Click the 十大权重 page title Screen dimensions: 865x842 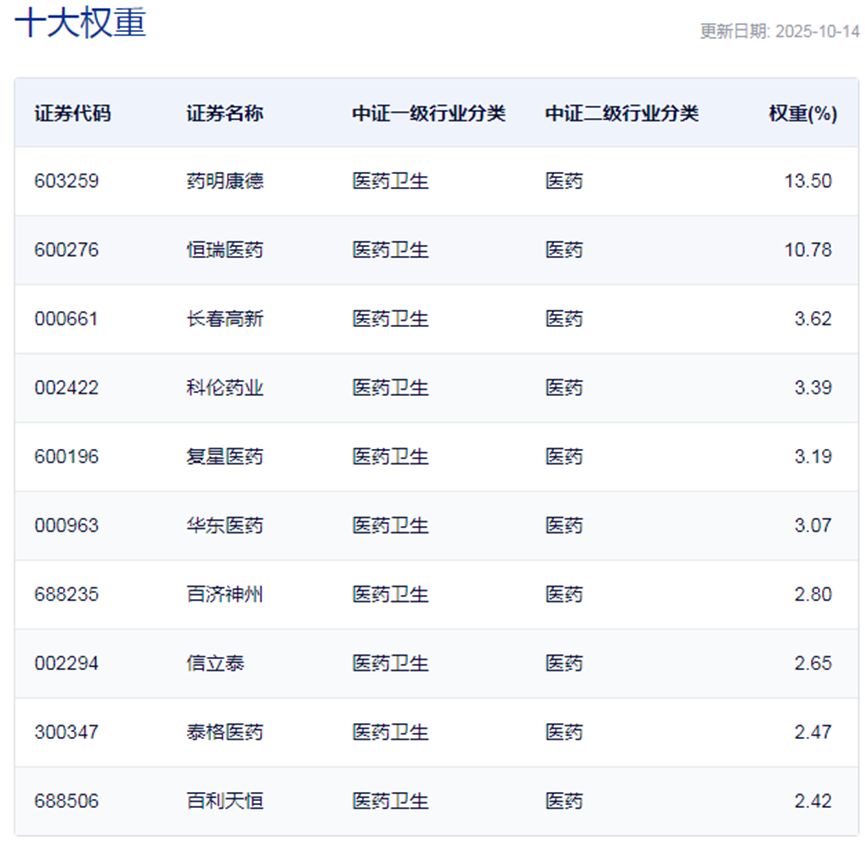pos(80,23)
